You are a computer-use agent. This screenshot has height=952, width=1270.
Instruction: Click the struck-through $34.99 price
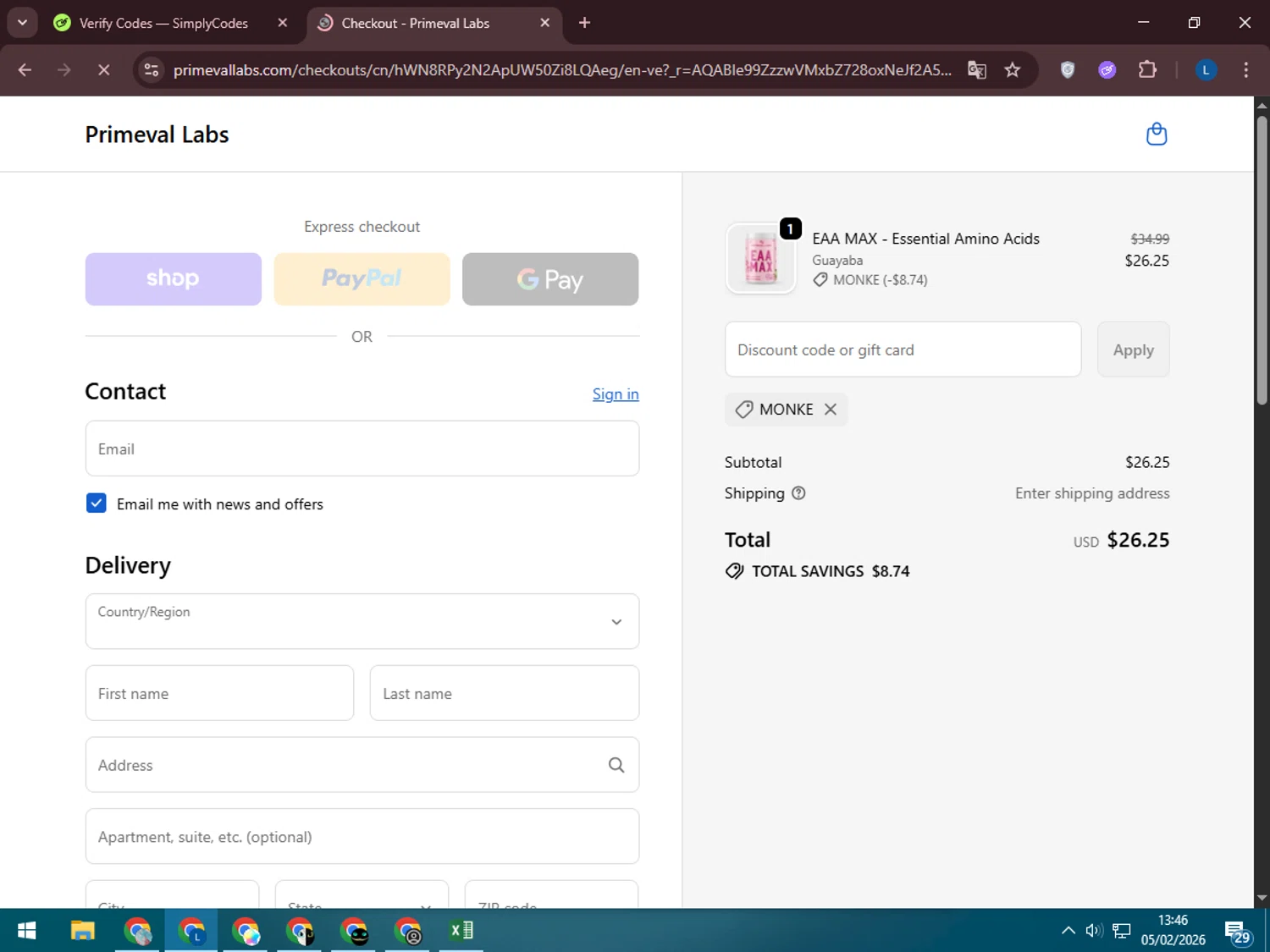pyautogui.click(x=1150, y=239)
